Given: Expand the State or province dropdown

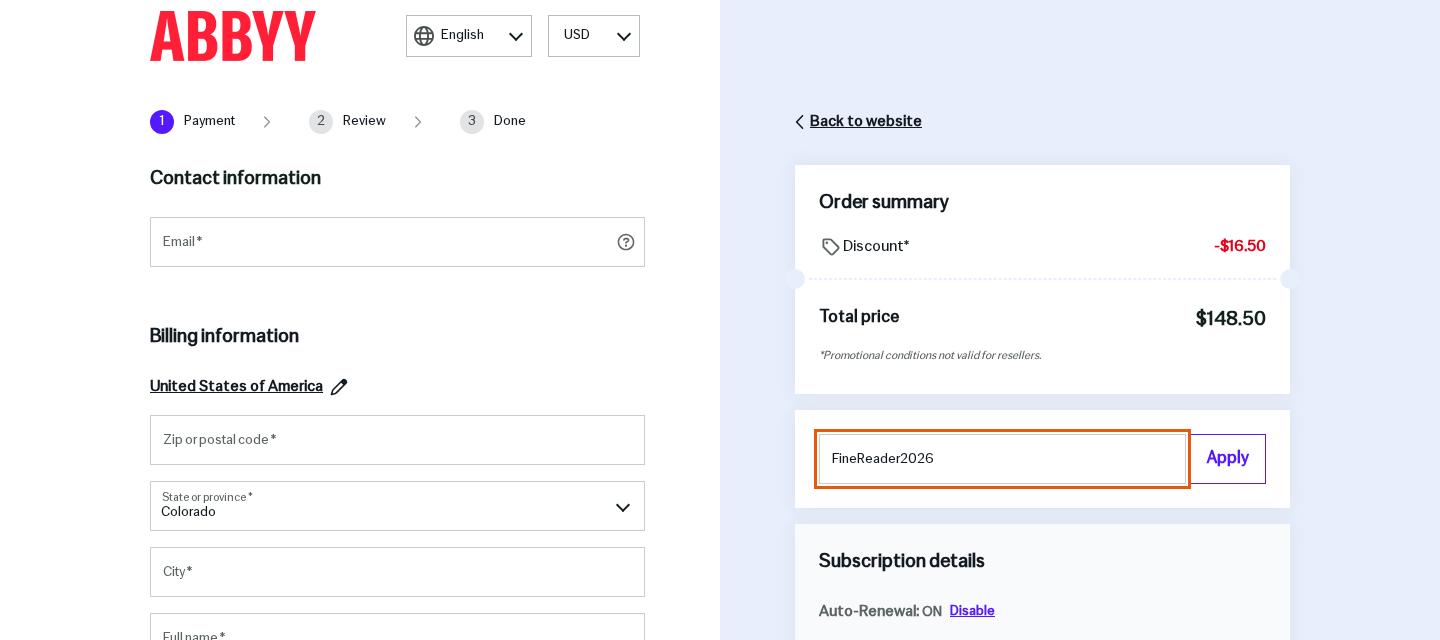Looking at the screenshot, I should [397, 506].
